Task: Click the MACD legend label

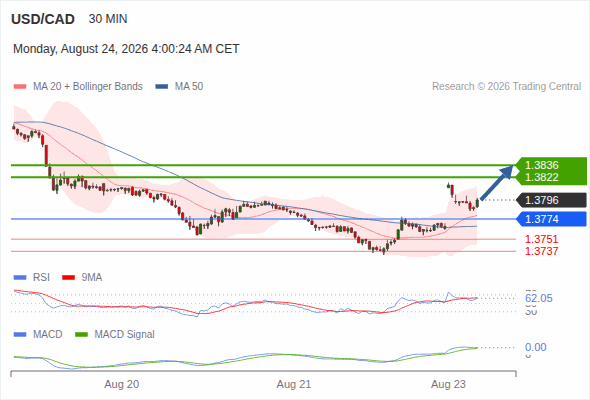Action: (x=48, y=335)
